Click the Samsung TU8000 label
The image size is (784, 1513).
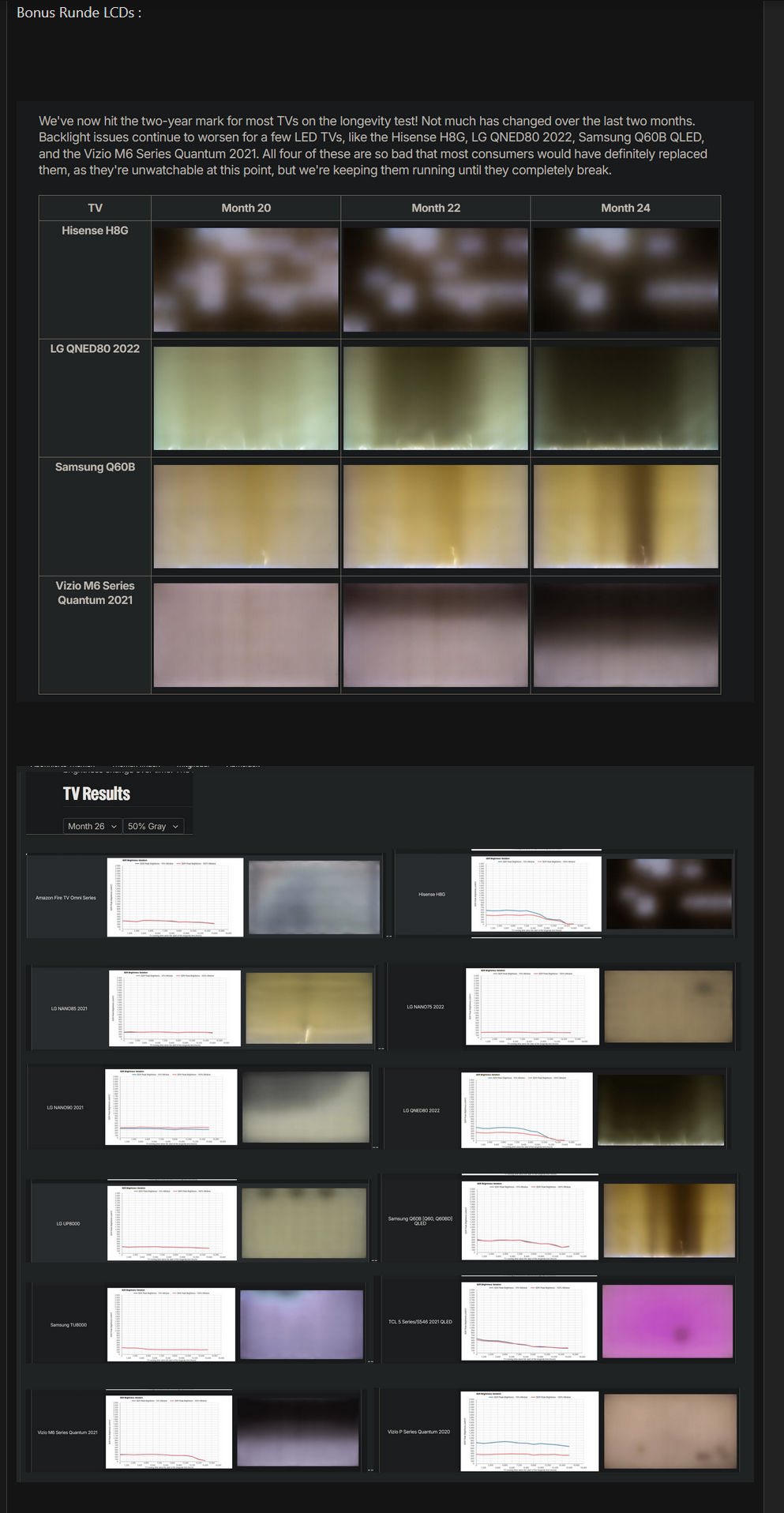(x=69, y=1324)
